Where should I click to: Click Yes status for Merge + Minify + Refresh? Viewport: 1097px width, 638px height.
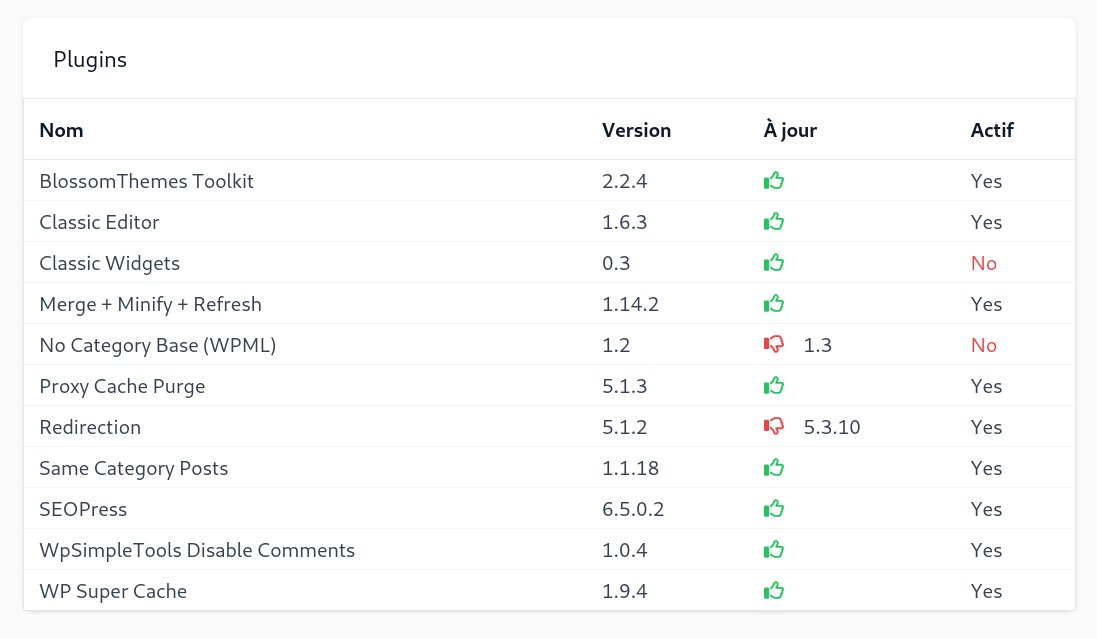coord(986,304)
